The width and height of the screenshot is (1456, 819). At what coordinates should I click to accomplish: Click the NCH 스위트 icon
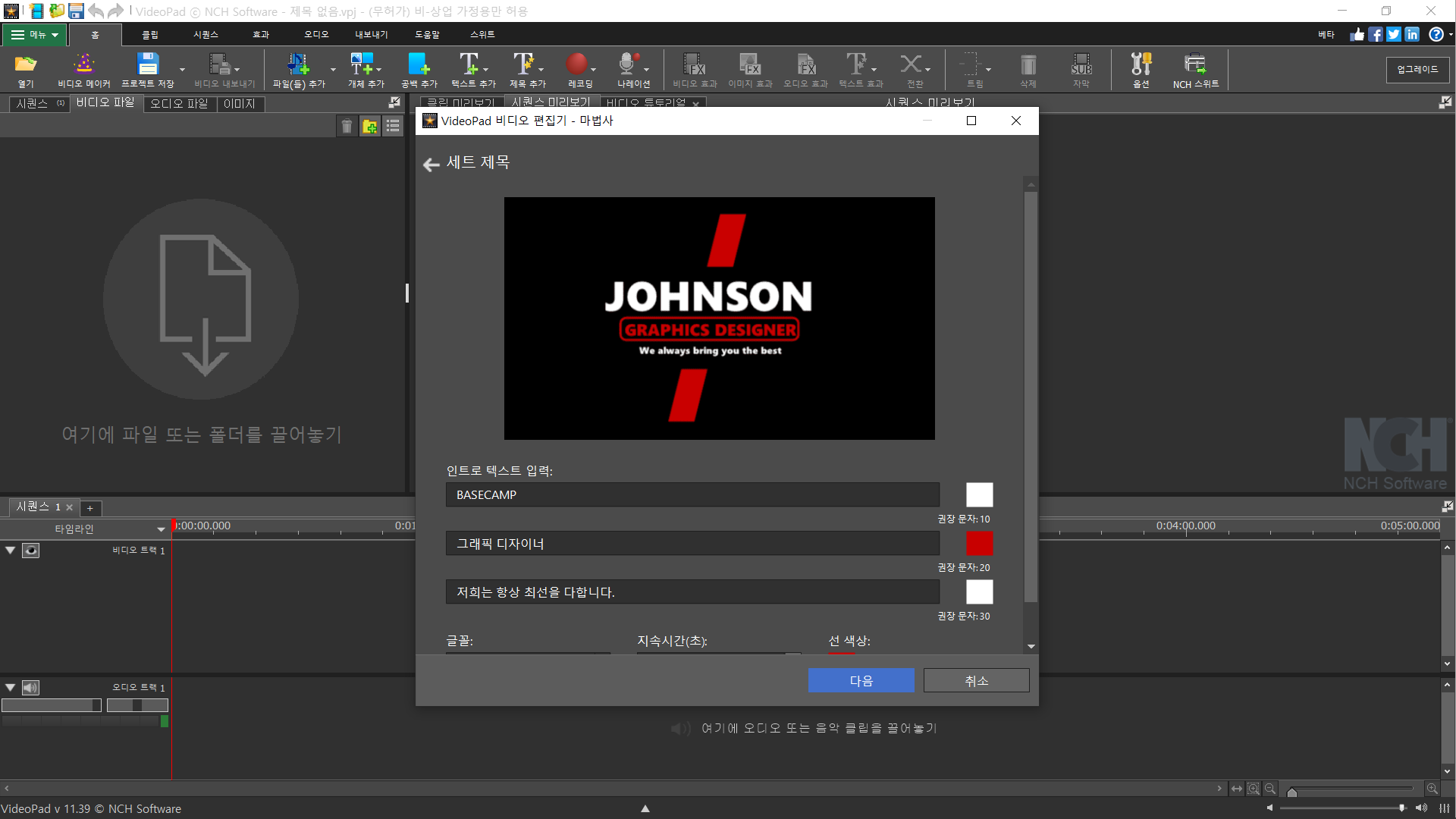(x=1195, y=64)
